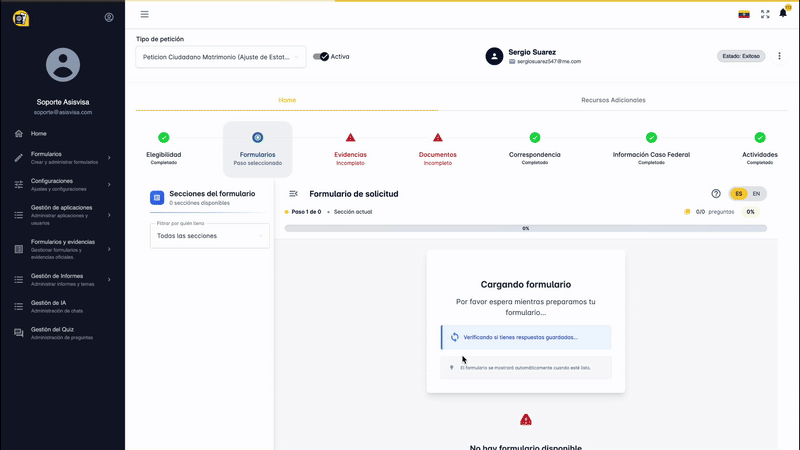This screenshot has width=800, height=450.
Task: Click the Sergio Suarez user avatar
Action: coord(494,56)
